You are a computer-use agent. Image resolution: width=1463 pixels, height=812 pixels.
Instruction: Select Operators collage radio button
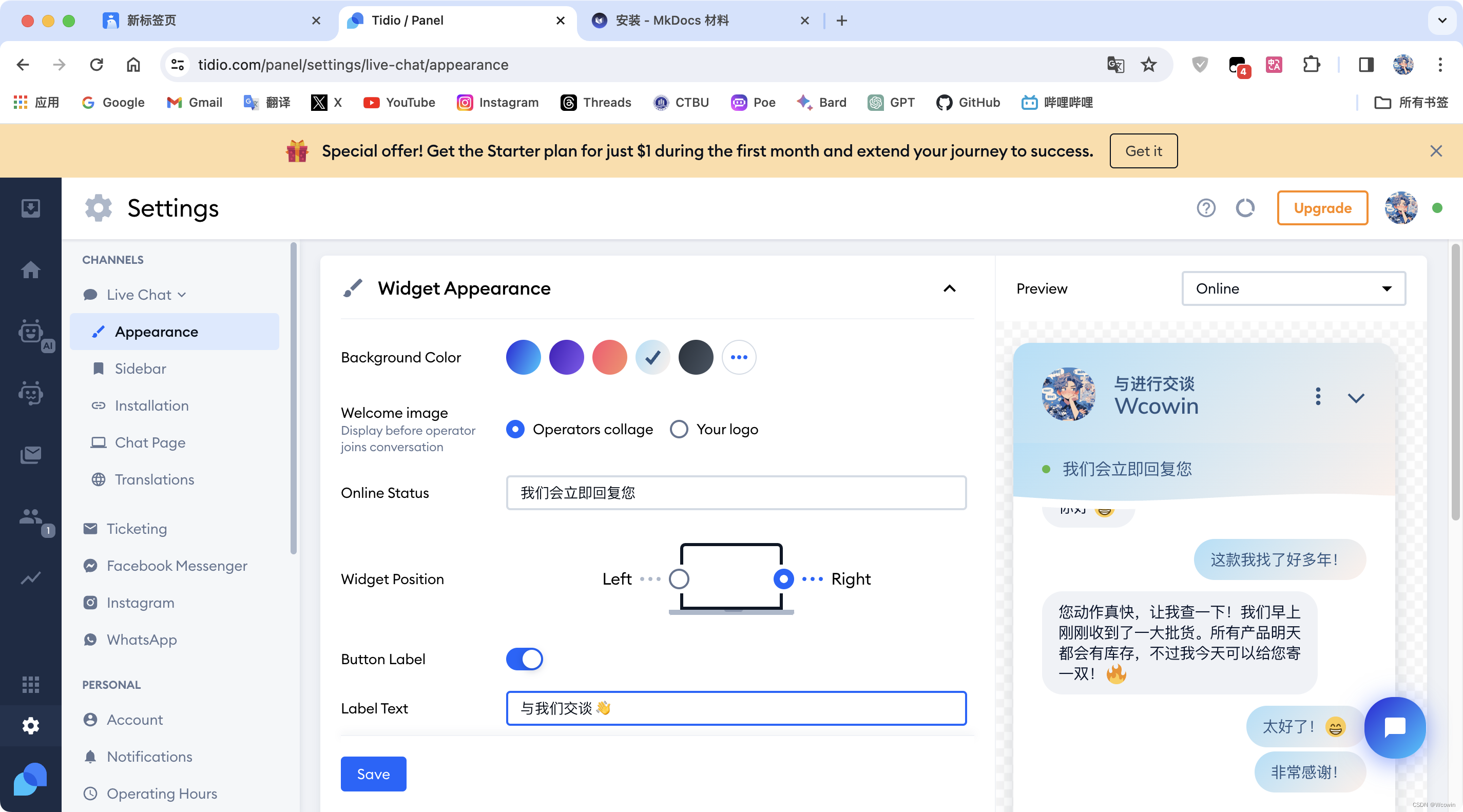pyautogui.click(x=516, y=429)
